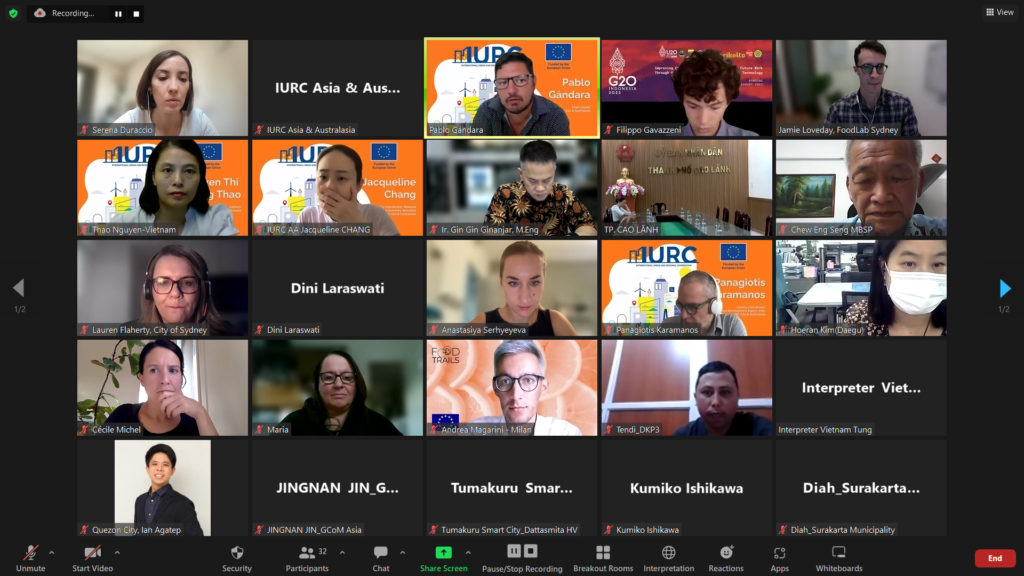Pause the recording at top left

pyautogui.click(x=118, y=14)
